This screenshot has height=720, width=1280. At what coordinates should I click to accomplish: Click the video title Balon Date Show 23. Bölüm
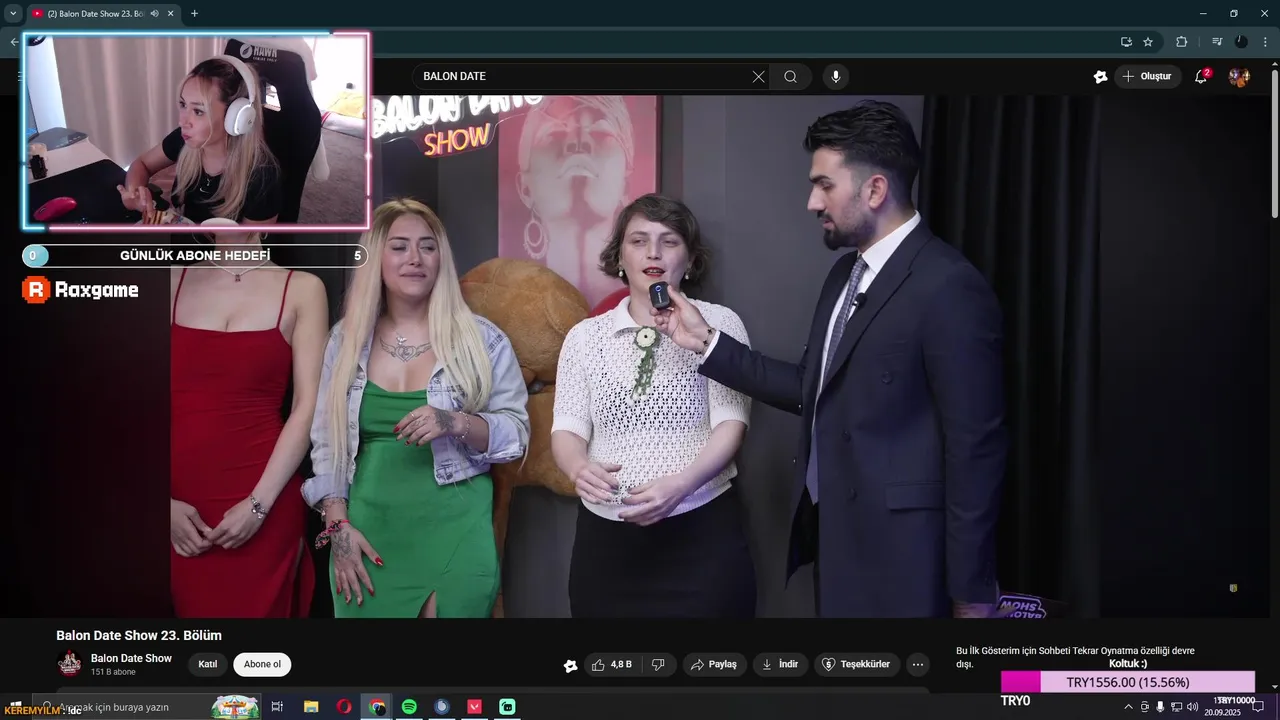pos(139,635)
